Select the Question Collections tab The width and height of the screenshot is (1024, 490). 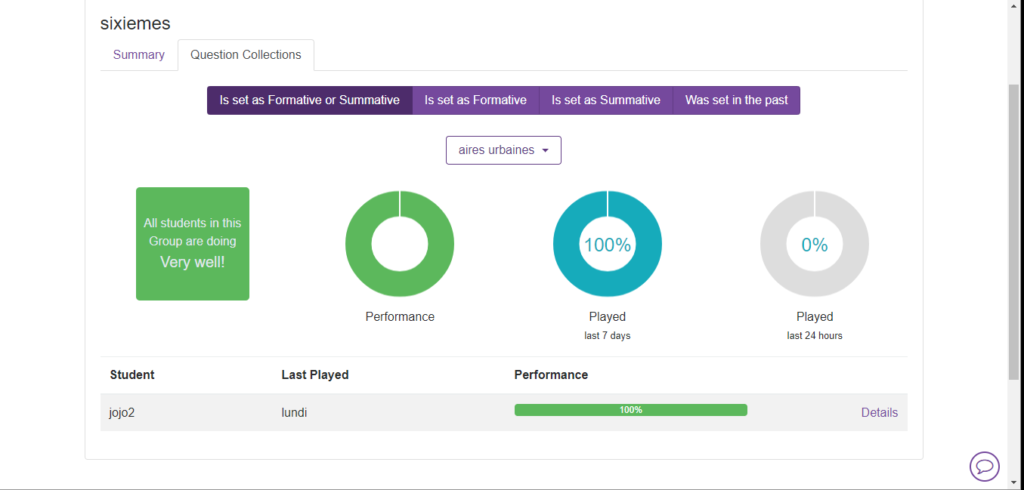coord(245,55)
